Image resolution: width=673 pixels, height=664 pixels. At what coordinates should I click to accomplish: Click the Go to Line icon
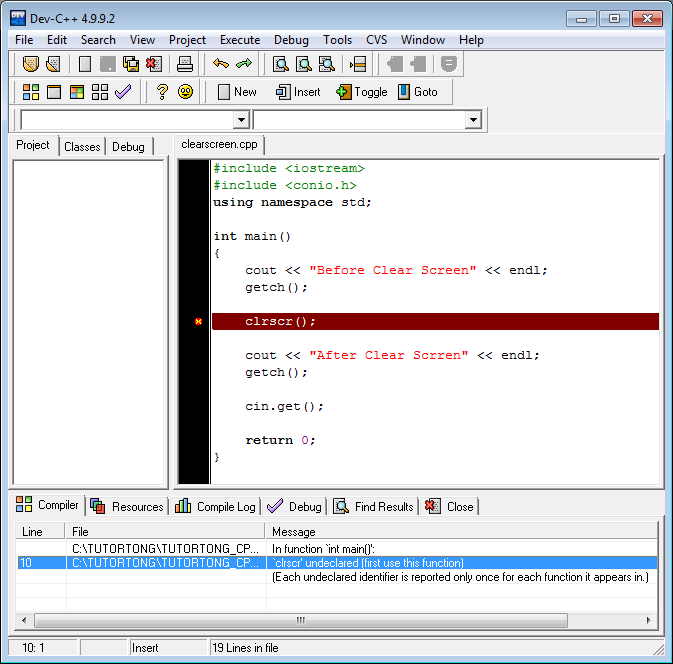358,64
